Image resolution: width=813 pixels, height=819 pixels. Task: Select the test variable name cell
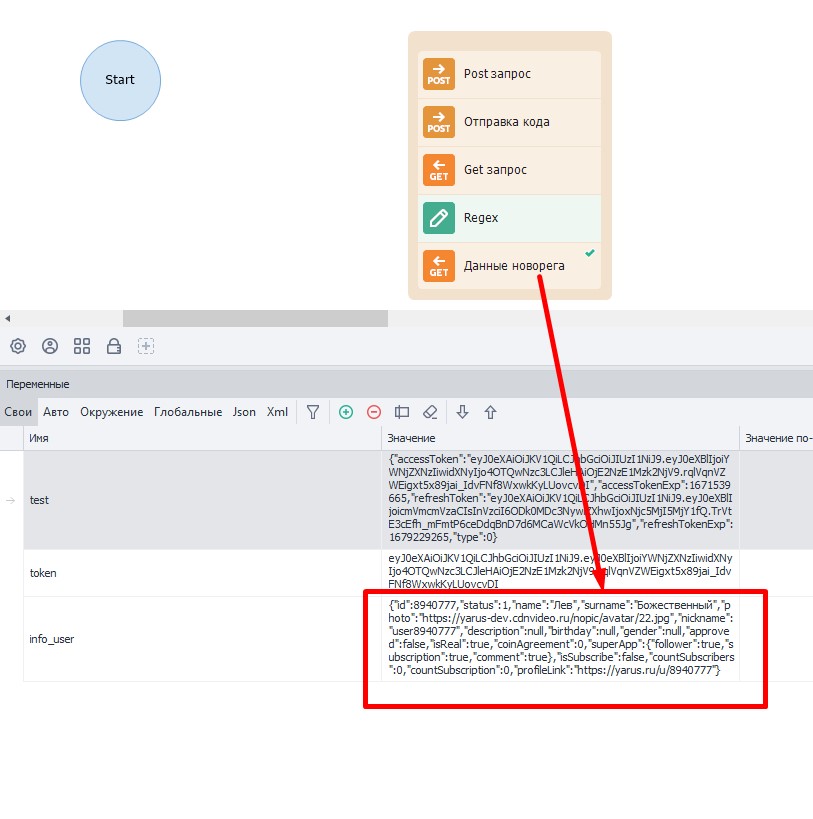[203, 500]
